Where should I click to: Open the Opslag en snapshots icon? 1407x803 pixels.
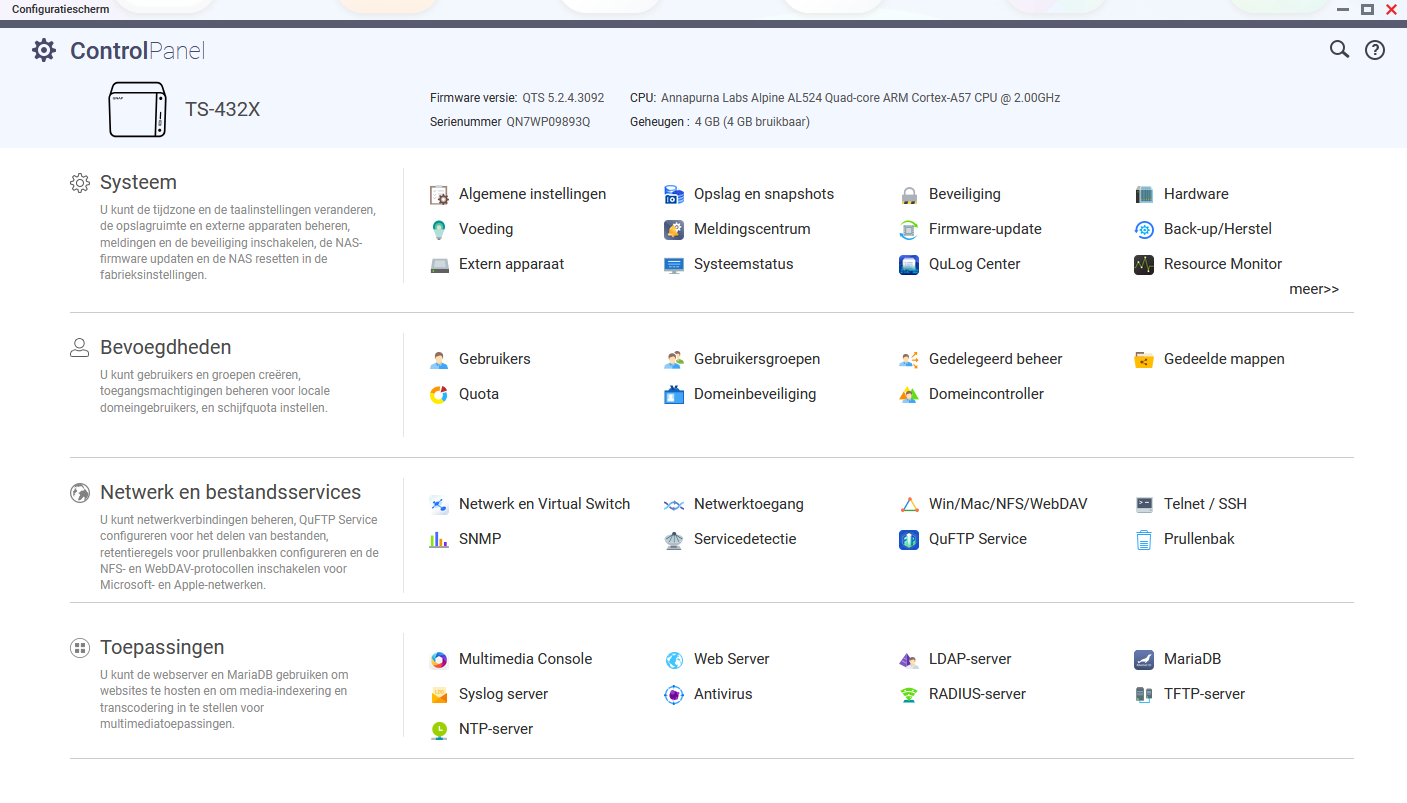point(674,194)
